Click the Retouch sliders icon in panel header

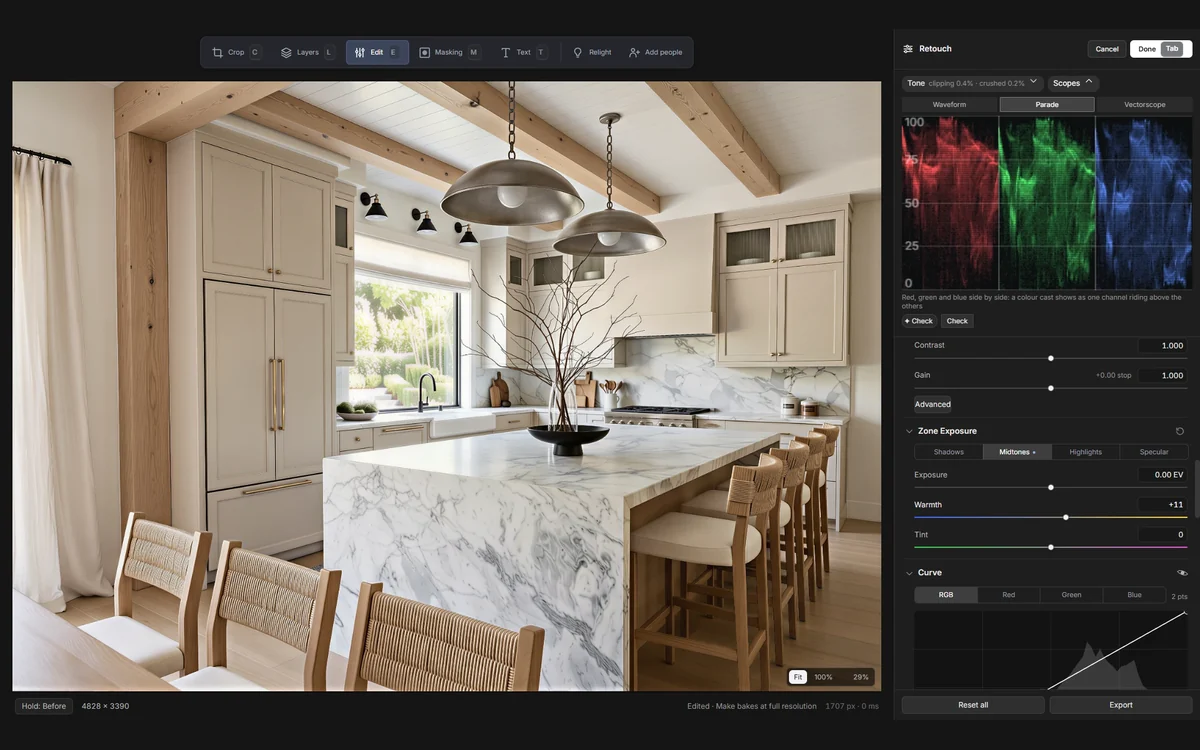pos(908,49)
